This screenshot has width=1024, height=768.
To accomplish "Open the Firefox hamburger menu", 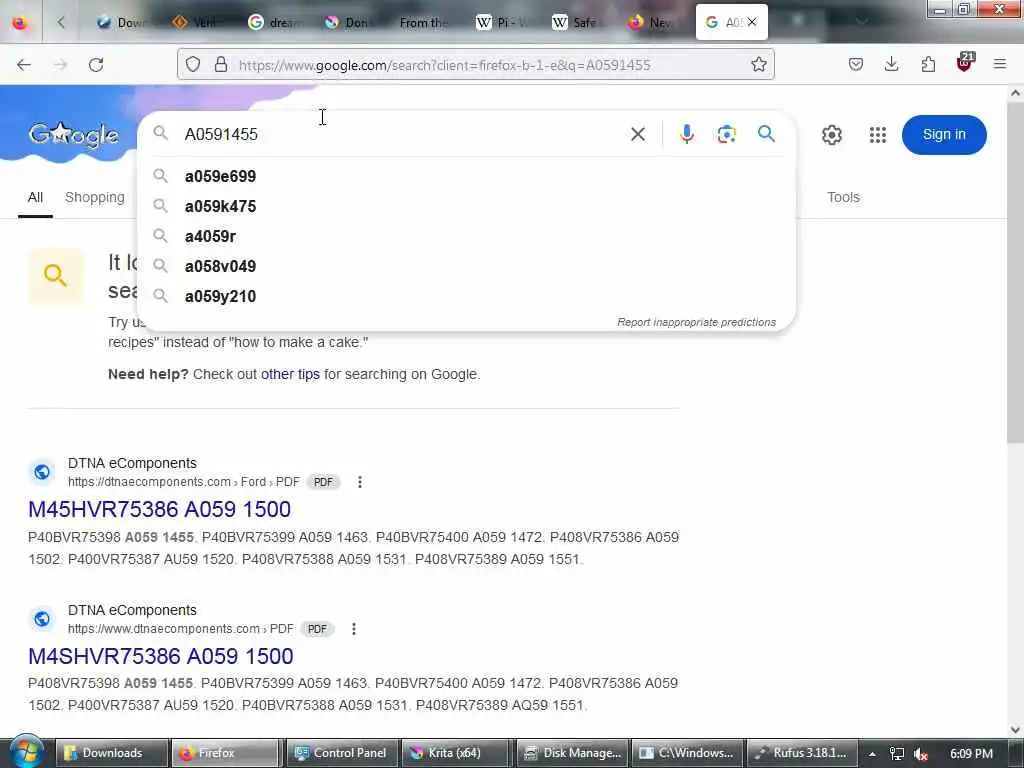I will point(1000,64).
